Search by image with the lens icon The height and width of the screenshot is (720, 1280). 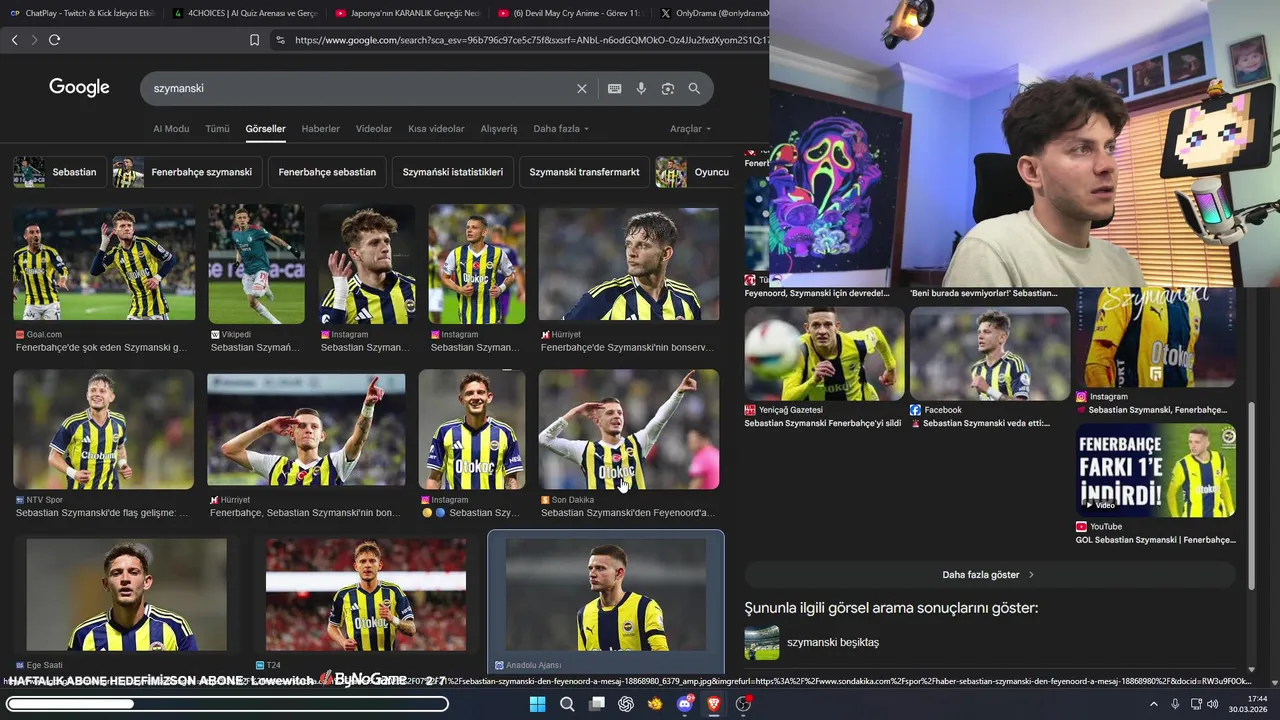click(x=668, y=89)
